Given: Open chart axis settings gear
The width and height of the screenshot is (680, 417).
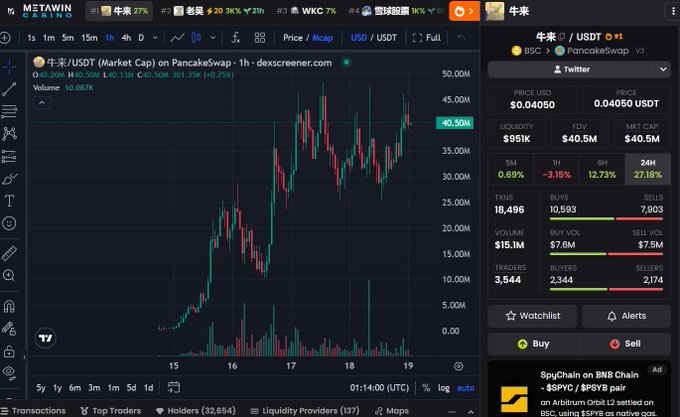Looking at the screenshot, I should [458, 366].
